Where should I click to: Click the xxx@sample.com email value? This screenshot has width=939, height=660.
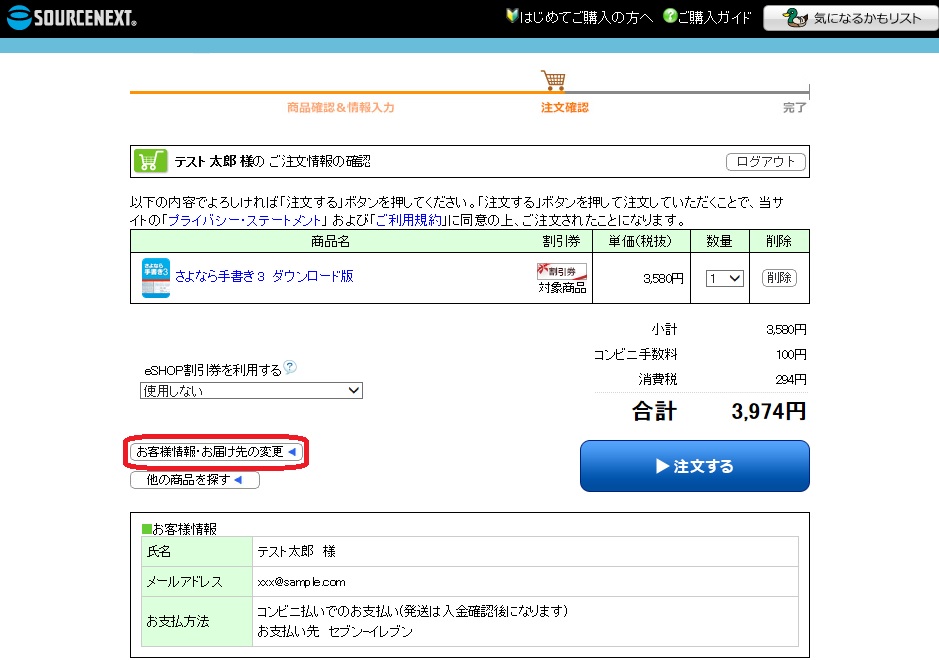[301, 582]
